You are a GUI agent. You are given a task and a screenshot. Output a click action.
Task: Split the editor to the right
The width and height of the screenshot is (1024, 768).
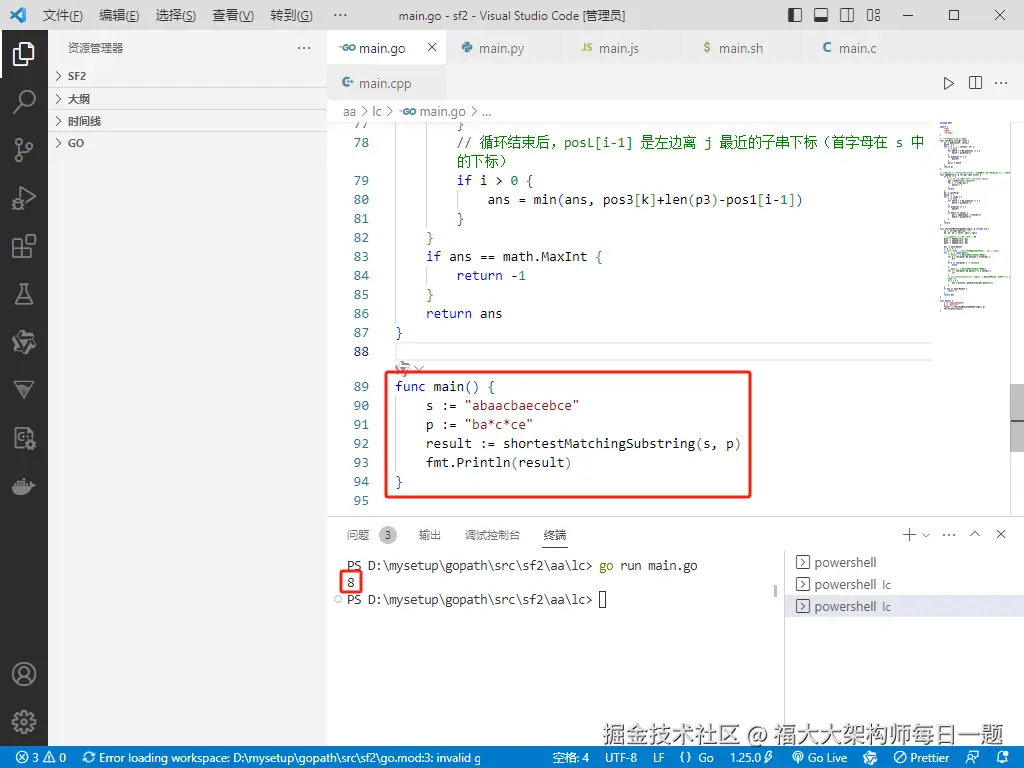[975, 83]
